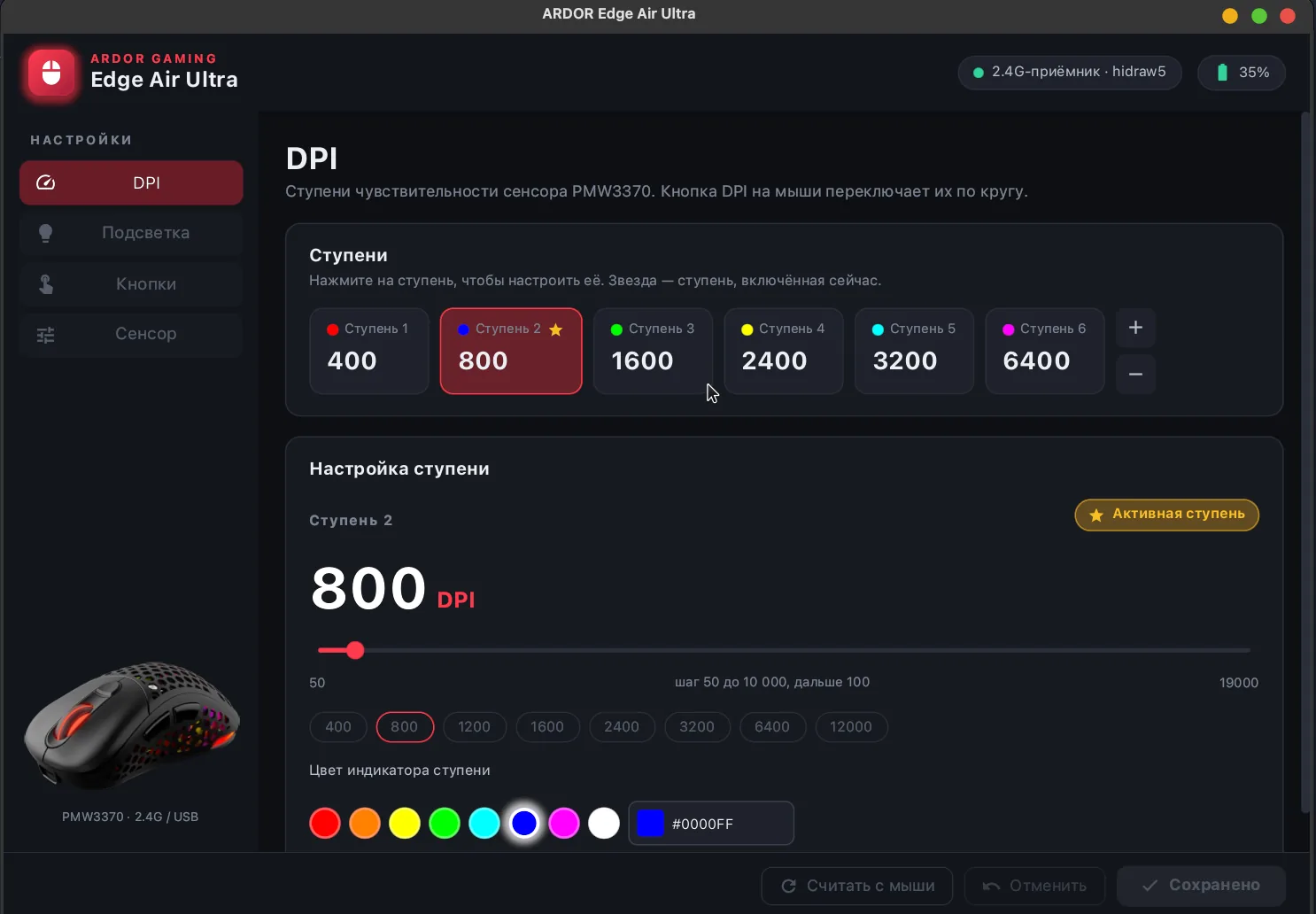Open the Кнопки buttons section
Screen dimensions: 1316x914
(x=131, y=284)
